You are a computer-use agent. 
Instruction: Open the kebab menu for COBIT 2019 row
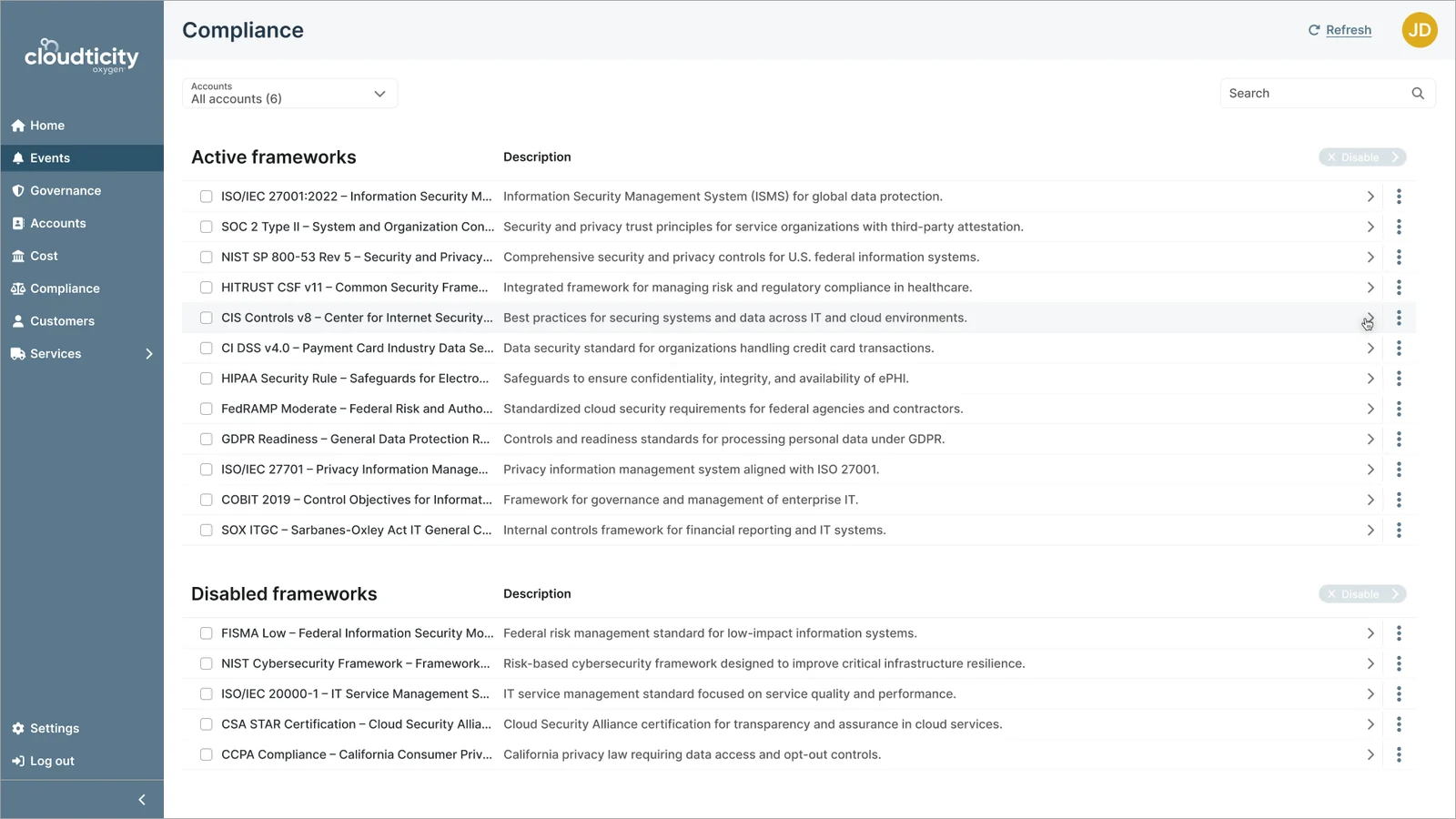pyautogui.click(x=1399, y=500)
